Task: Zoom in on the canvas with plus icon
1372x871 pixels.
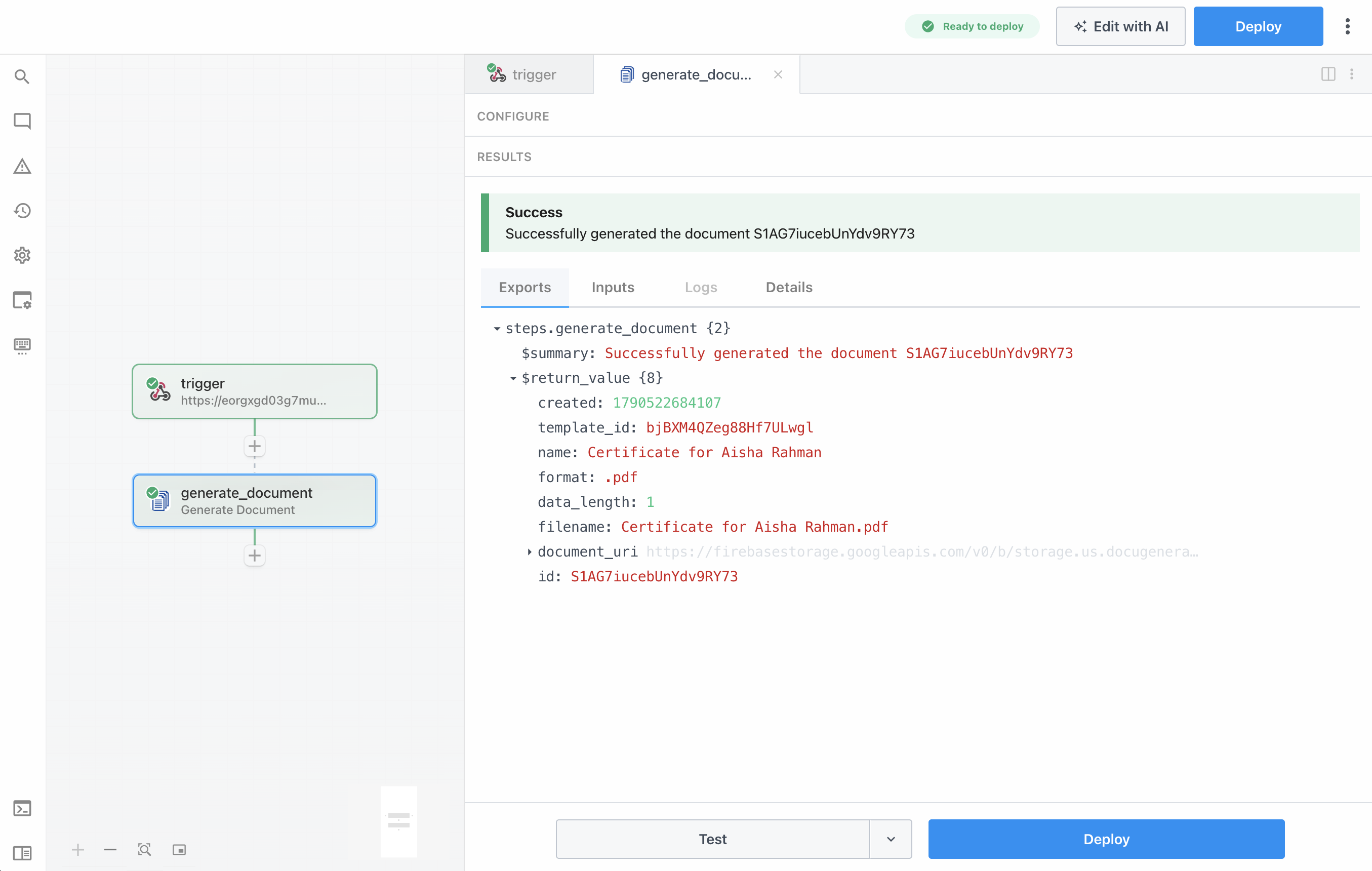Action: point(78,850)
